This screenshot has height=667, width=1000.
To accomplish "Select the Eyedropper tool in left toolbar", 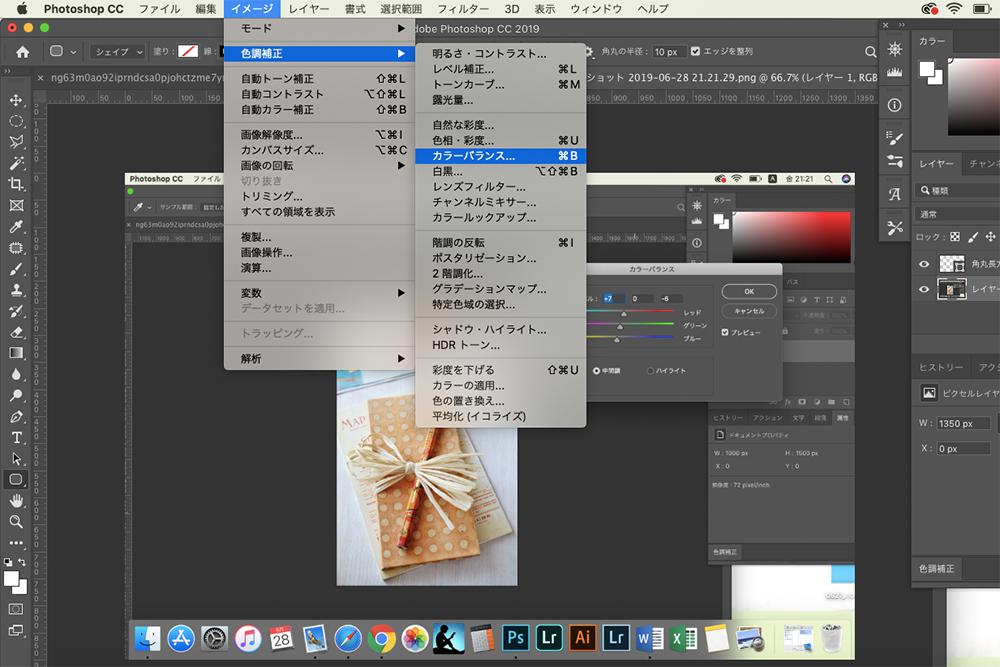I will pyautogui.click(x=16, y=226).
